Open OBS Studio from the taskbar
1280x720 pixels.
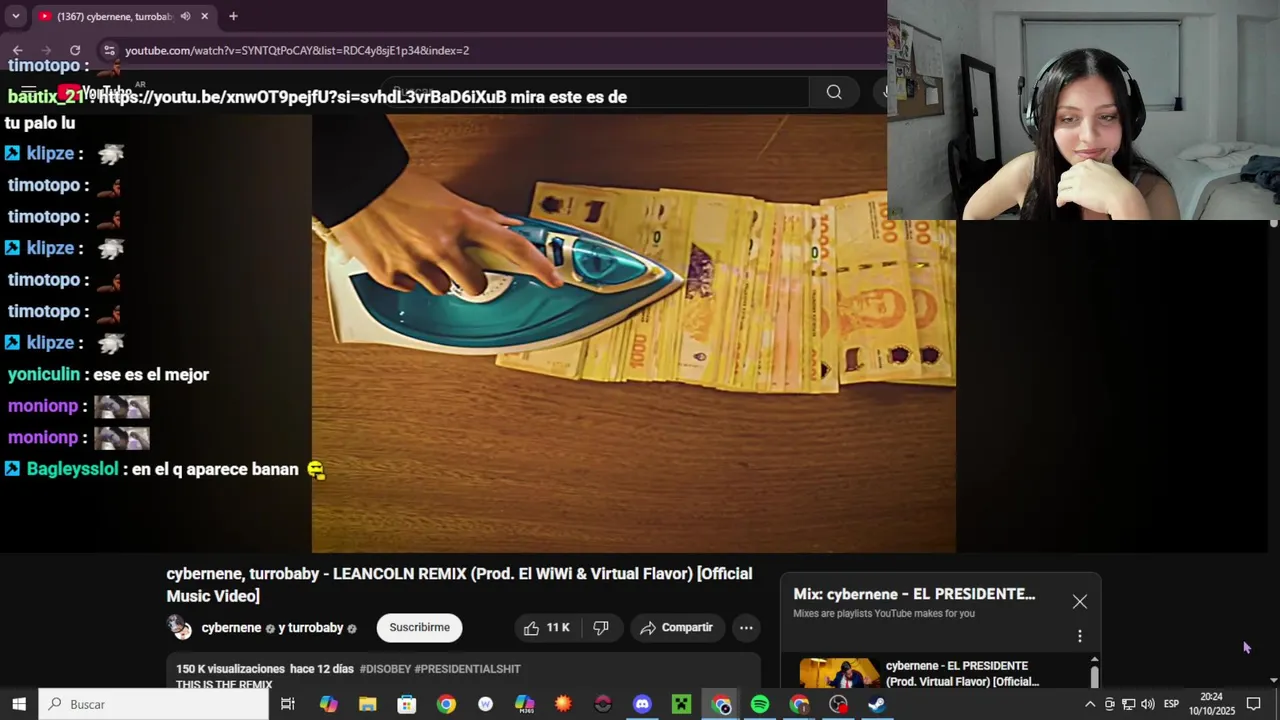tap(838, 704)
